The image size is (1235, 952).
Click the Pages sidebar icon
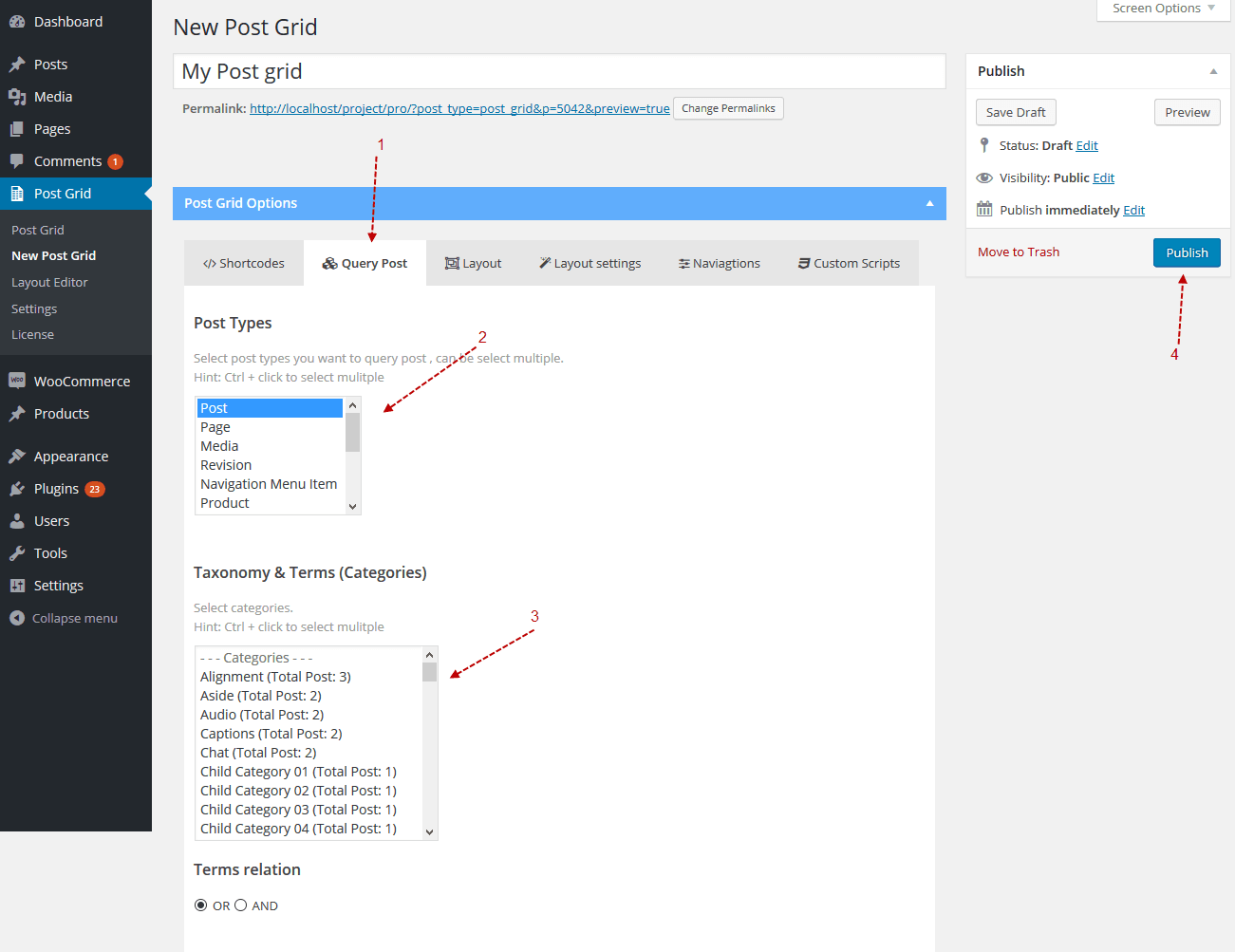coord(17,129)
